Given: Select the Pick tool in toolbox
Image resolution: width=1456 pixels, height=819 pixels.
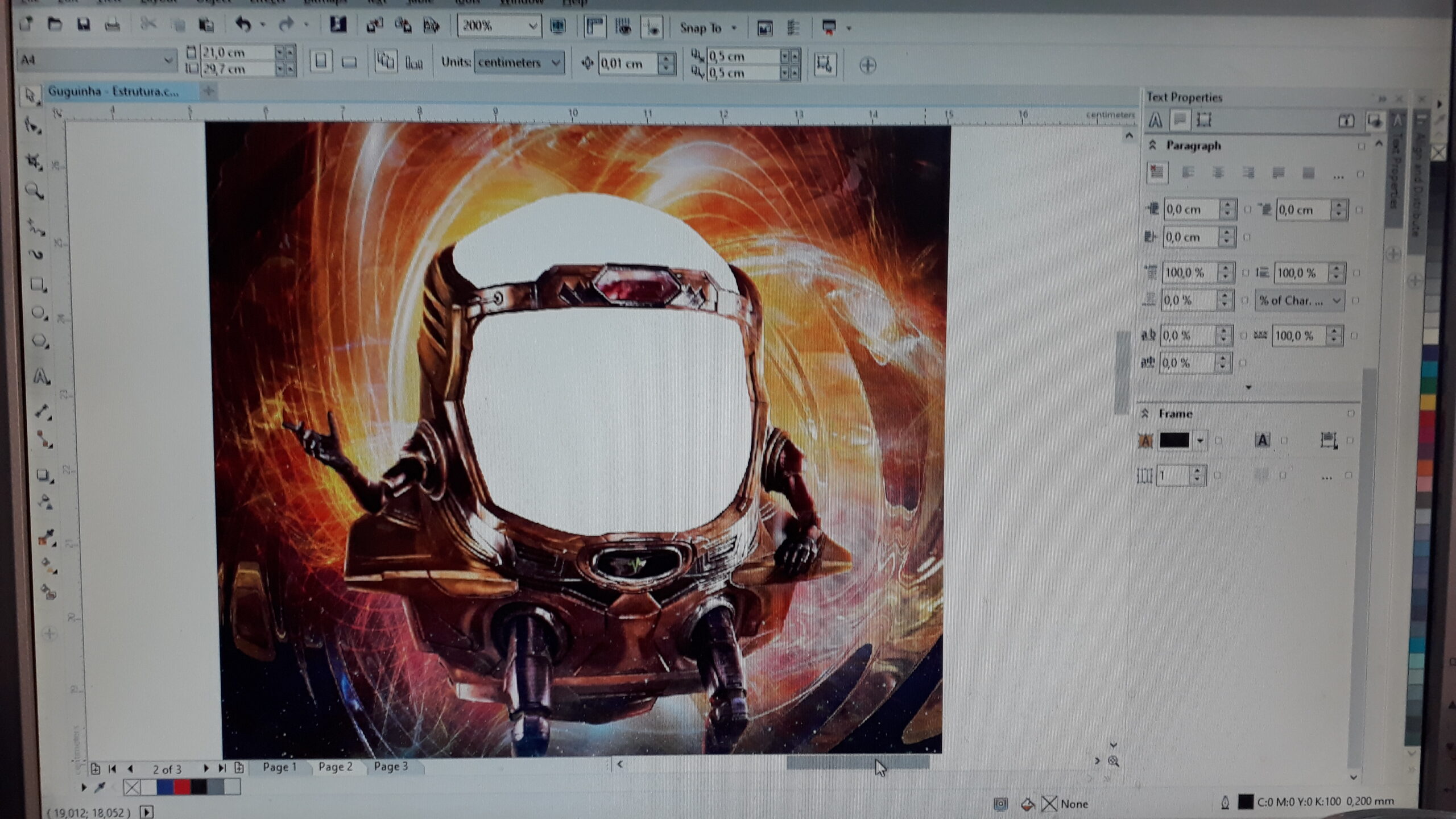Looking at the screenshot, I should tap(31, 95).
